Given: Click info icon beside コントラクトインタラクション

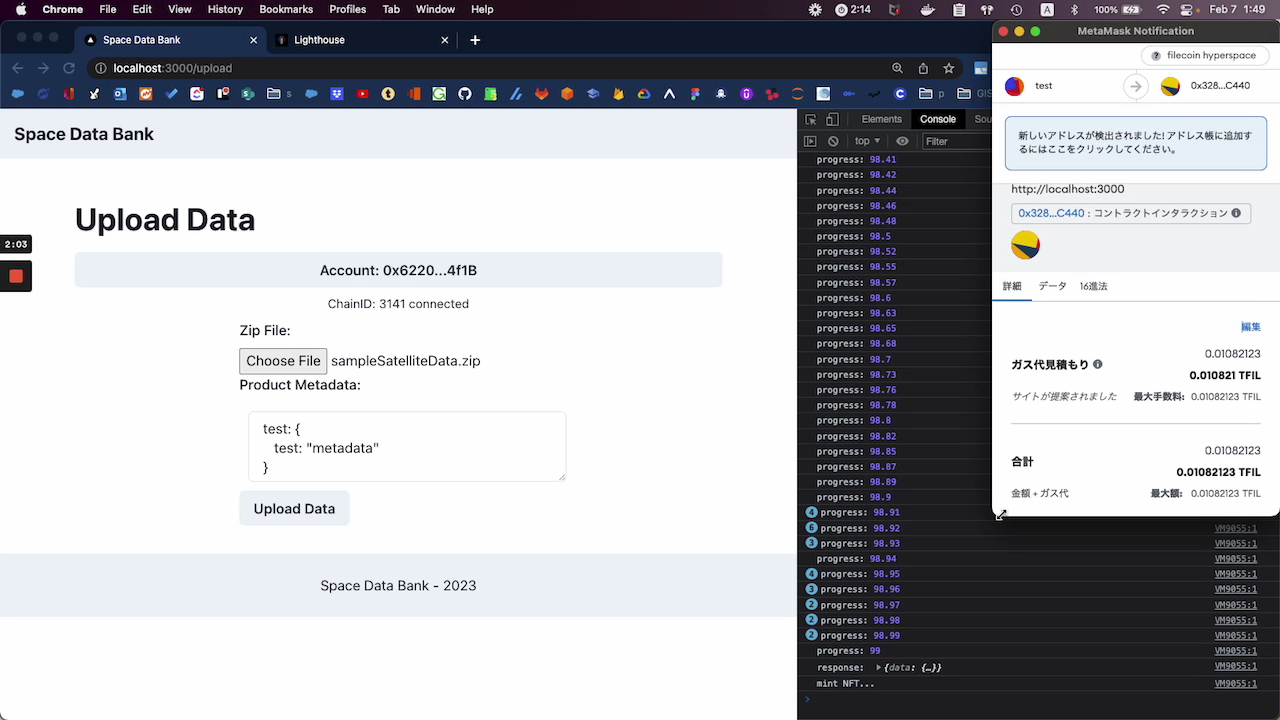Looking at the screenshot, I should [x=1236, y=213].
